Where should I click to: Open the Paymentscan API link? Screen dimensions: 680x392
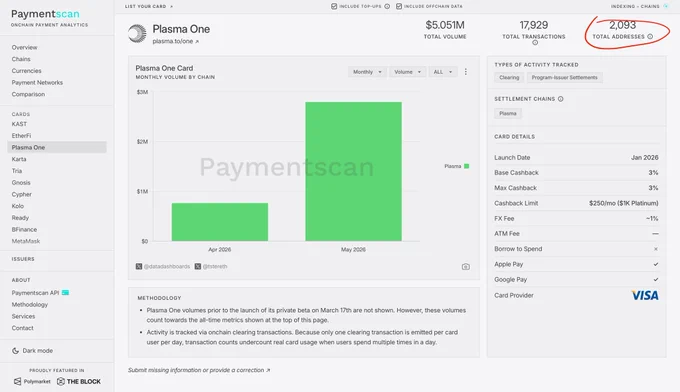pos(35,293)
